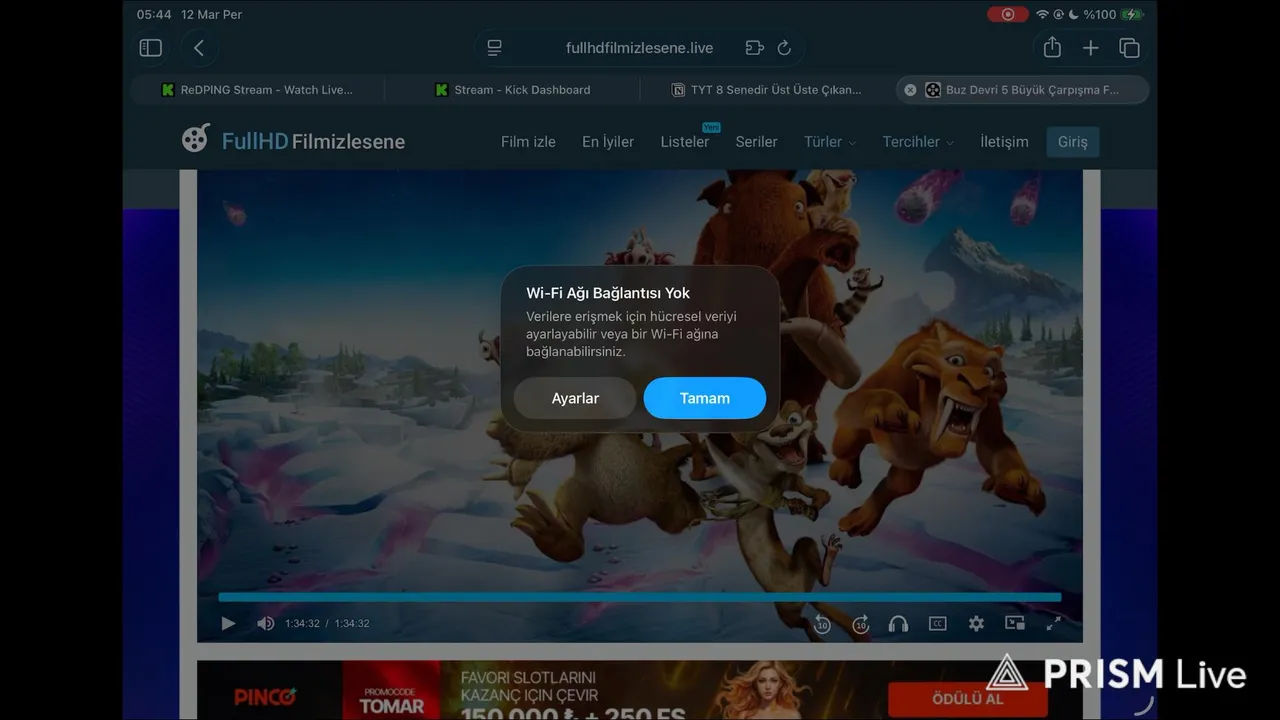The height and width of the screenshot is (720, 1280).
Task: Rewind 10 seconds
Action: coord(822,623)
